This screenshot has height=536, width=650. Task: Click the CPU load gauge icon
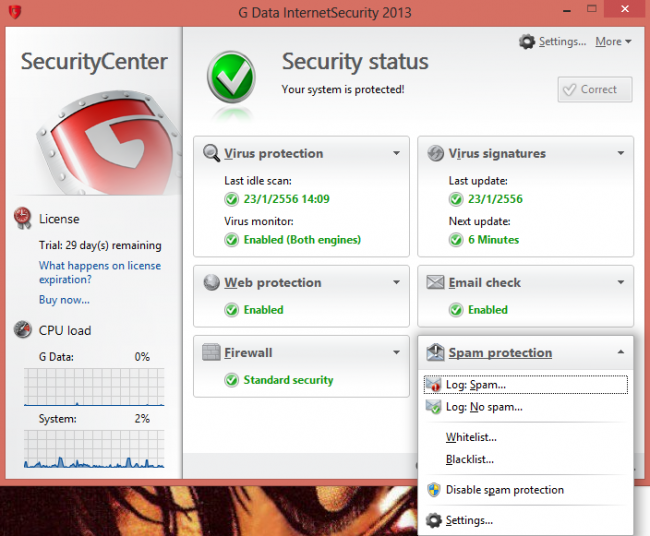point(22,330)
